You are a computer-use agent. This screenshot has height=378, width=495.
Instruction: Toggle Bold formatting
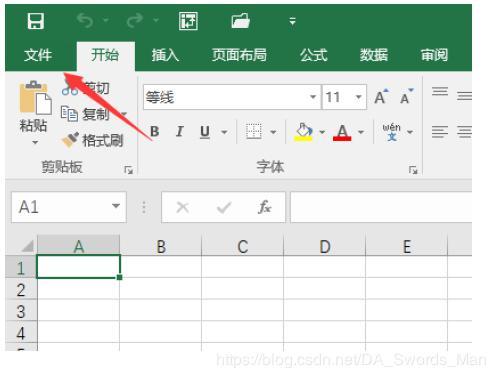tap(155, 132)
